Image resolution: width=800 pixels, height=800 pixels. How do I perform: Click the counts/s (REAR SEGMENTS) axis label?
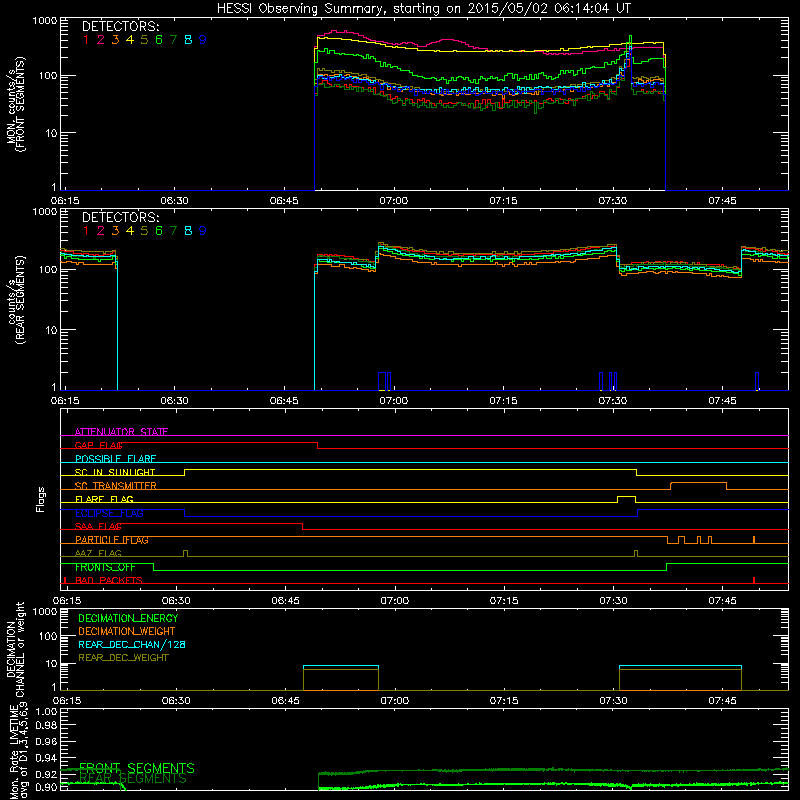[15, 299]
